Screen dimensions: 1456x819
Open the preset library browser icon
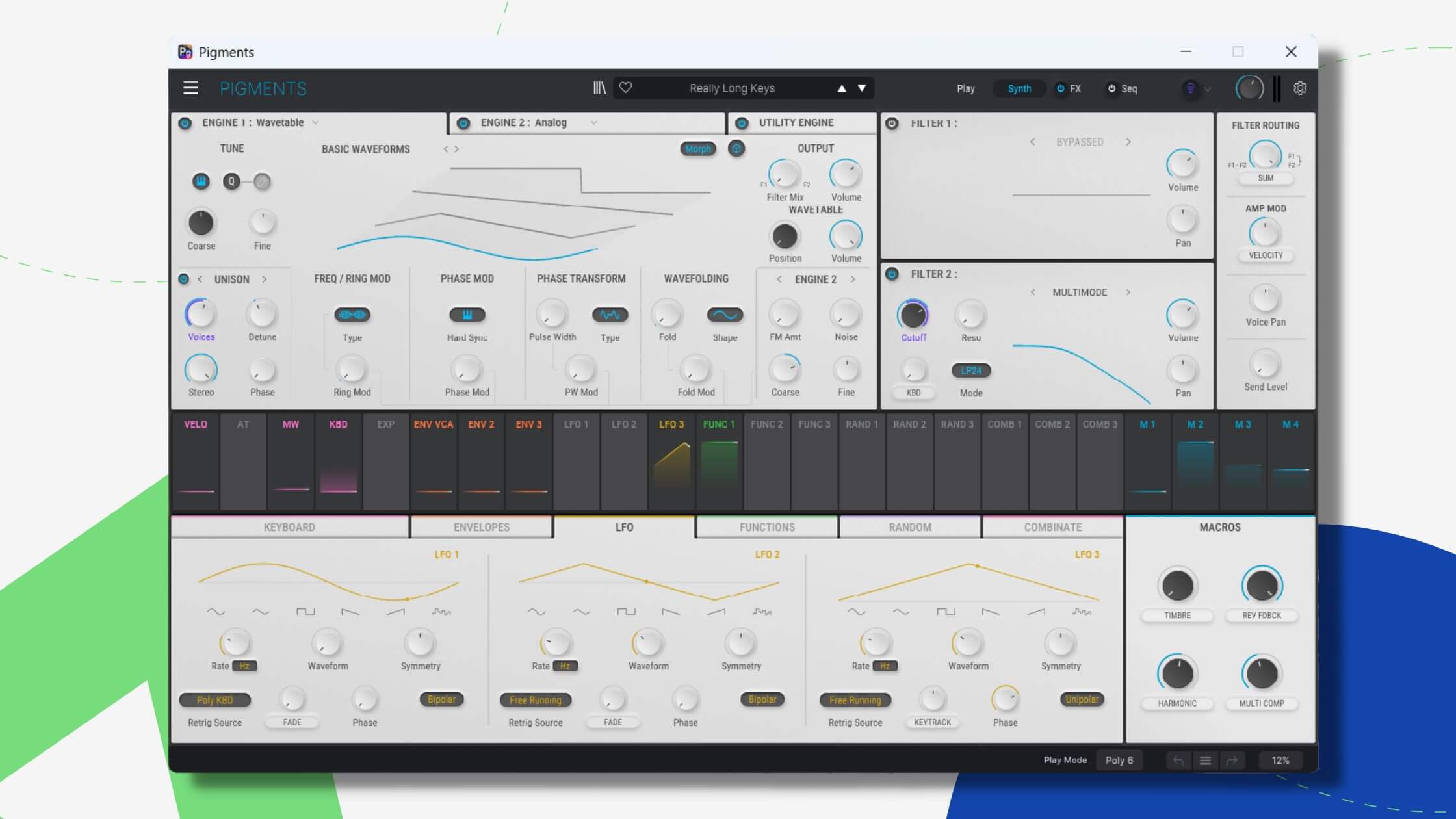click(599, 88)
